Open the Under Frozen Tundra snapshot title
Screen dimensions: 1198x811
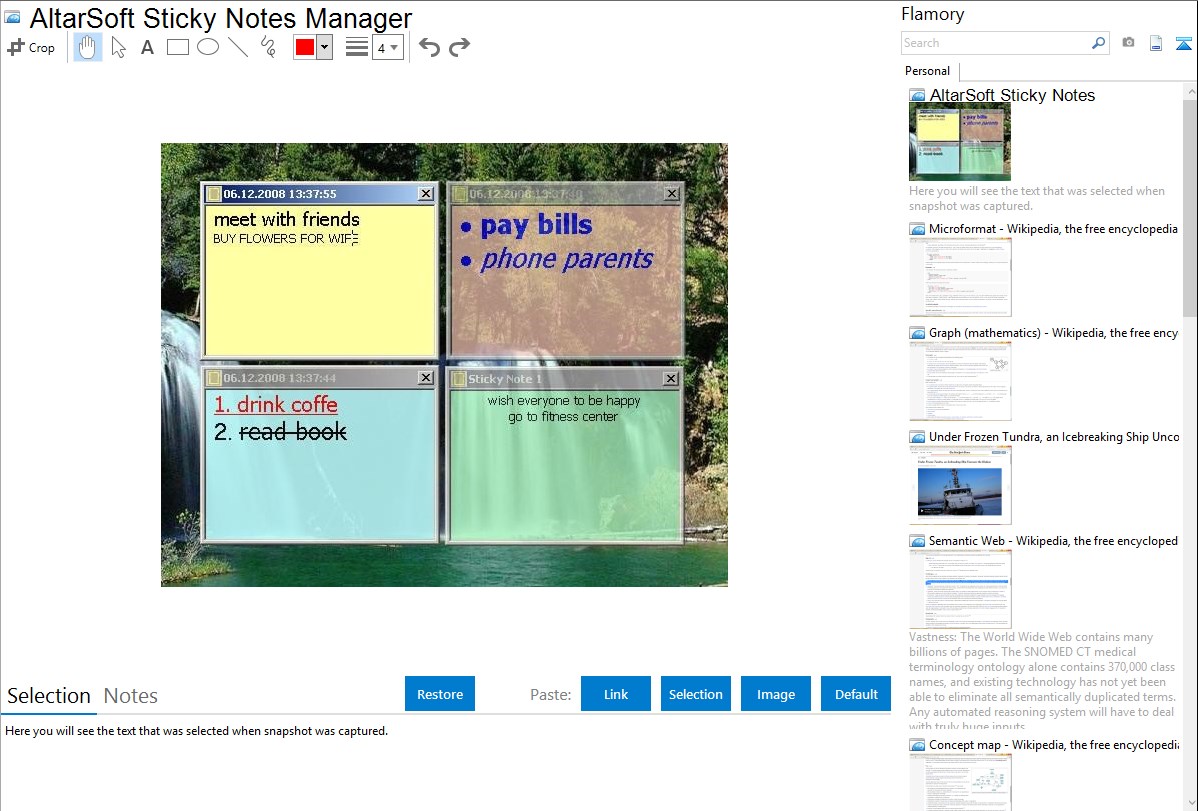click(x=1054, y=436)
